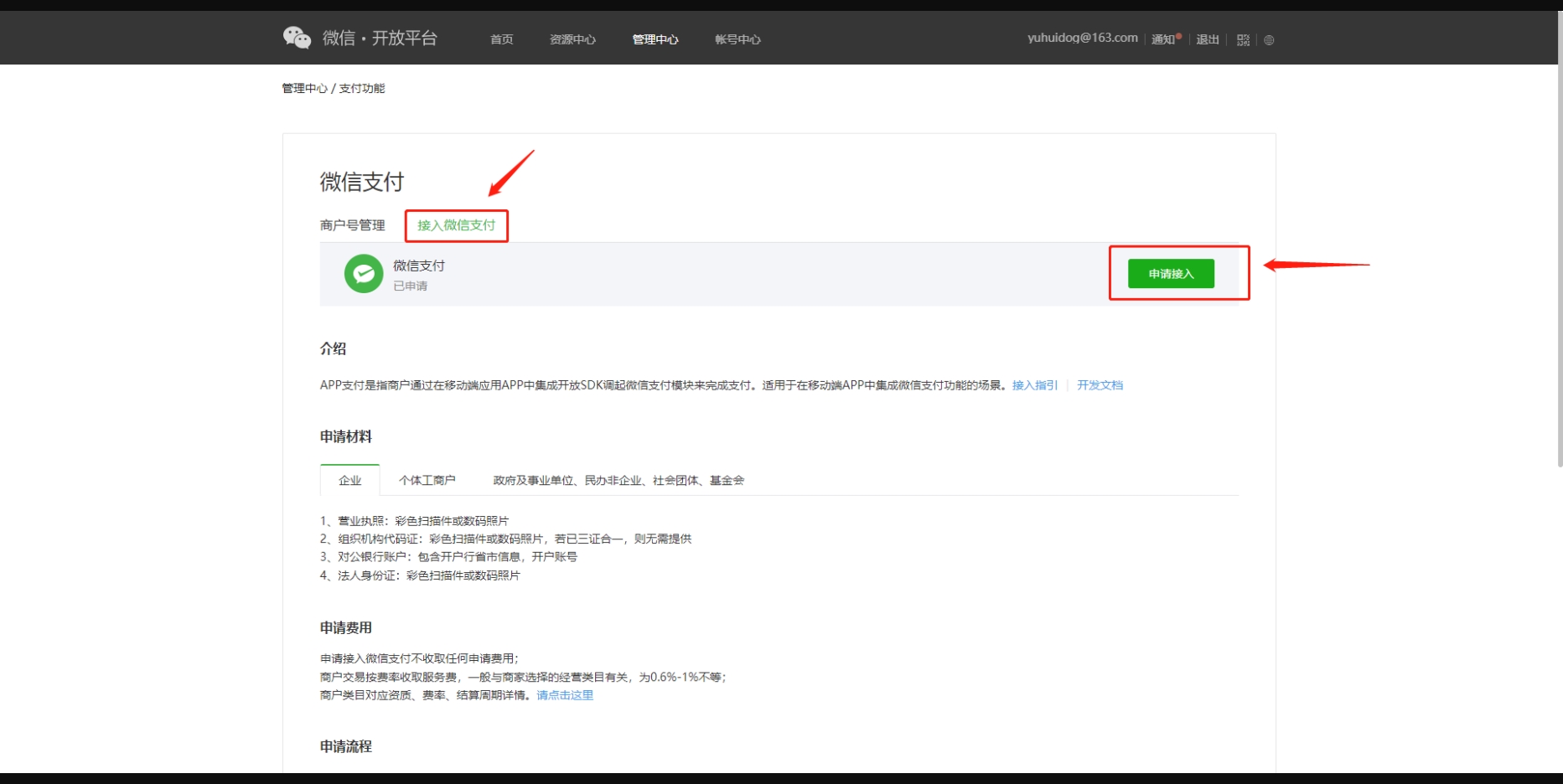Switch to the 商户号管理 tab
The height and width of the screenshot is (784, 1563).
point(352,225)
